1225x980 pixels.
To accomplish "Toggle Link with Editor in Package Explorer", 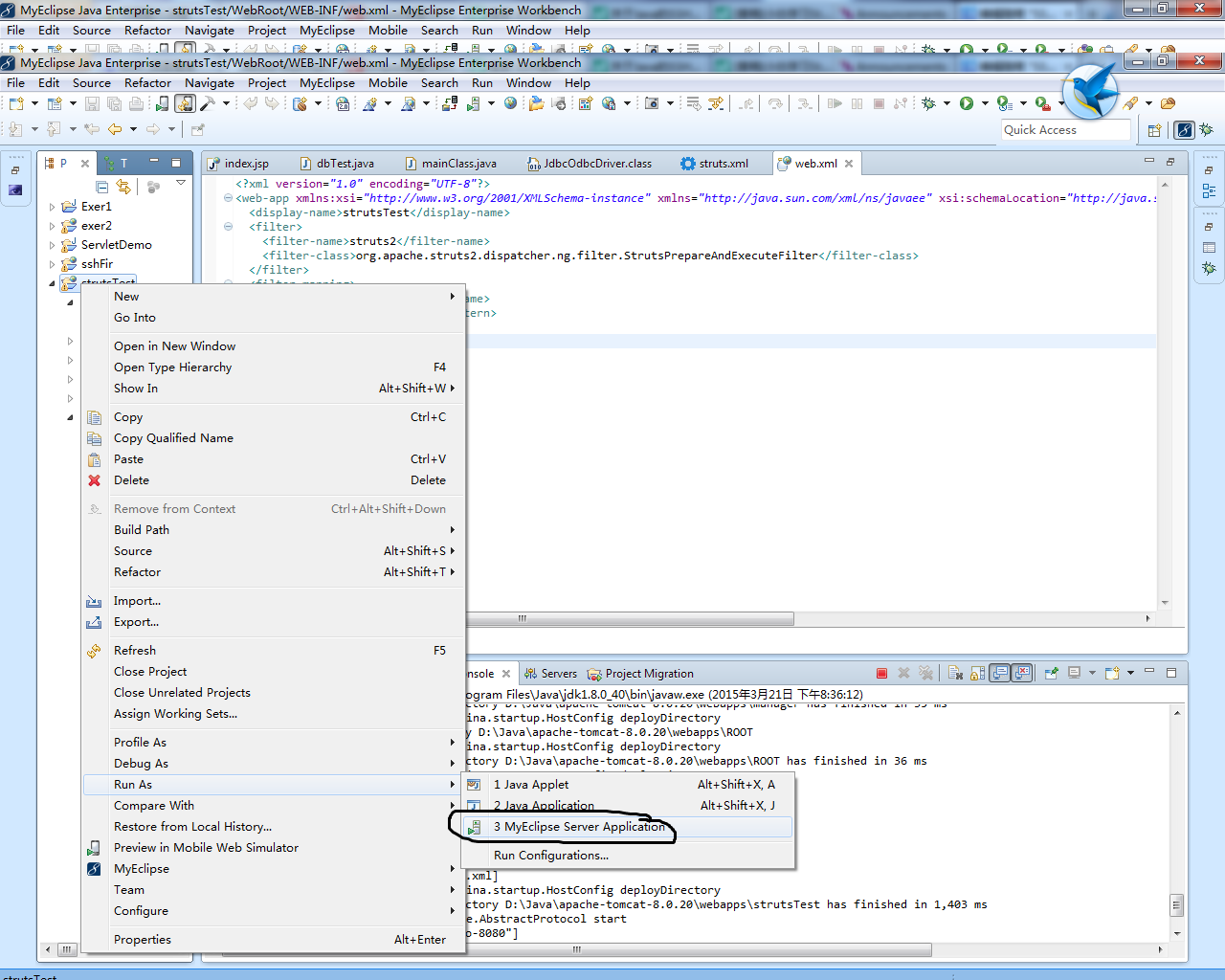I will pos(122,187).
